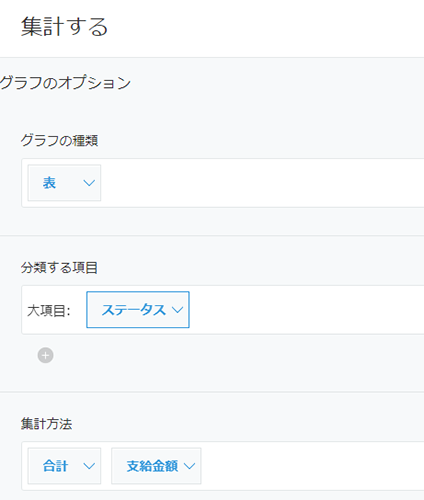Open the ステータス category dropdown
Image resolution: width=424 pixels, height=500 pixels.
tap(138, 310)
